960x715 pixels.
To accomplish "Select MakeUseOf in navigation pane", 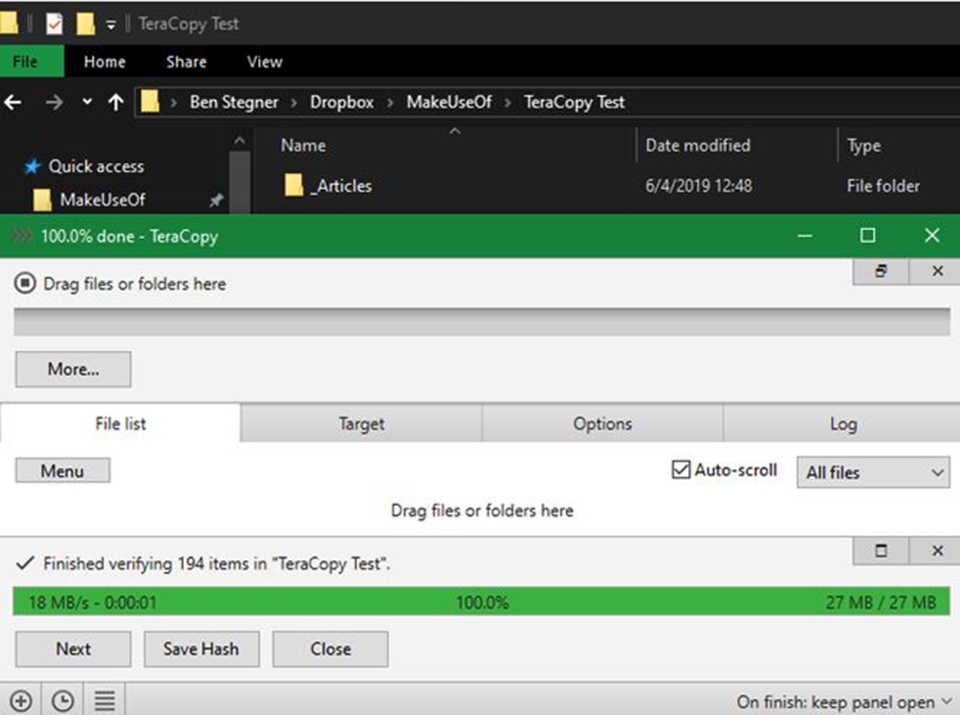I will pos(102,200).
